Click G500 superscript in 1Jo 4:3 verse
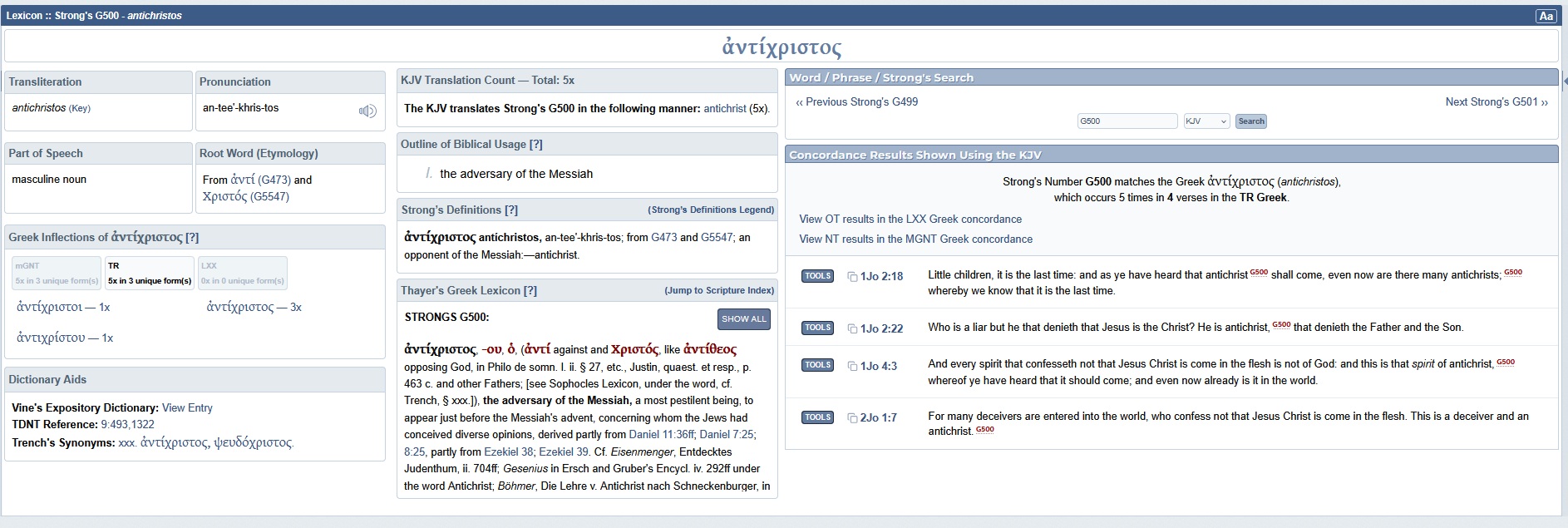Screen dimensions: 1568x528 [x=1506, y=363]
